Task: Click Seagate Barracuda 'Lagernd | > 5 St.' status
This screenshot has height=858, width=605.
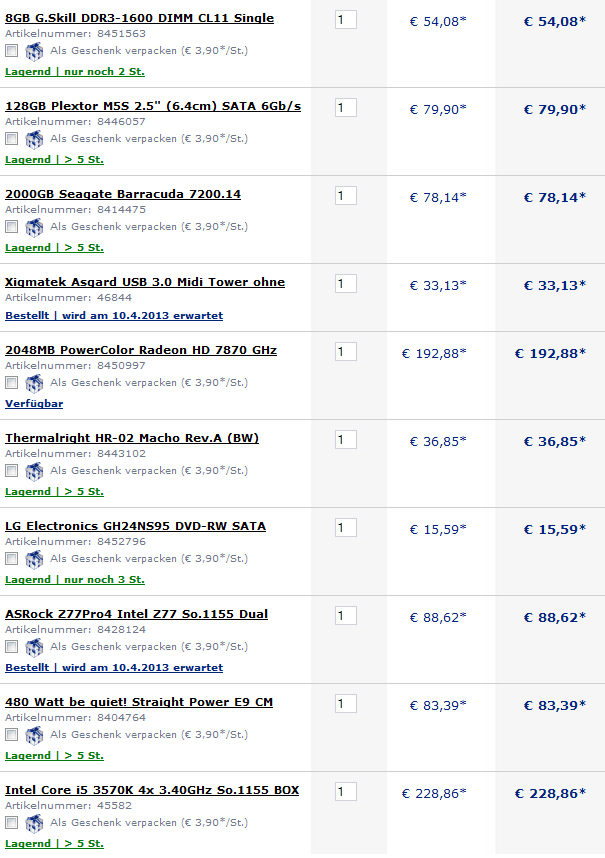Action: coord(54,248)
